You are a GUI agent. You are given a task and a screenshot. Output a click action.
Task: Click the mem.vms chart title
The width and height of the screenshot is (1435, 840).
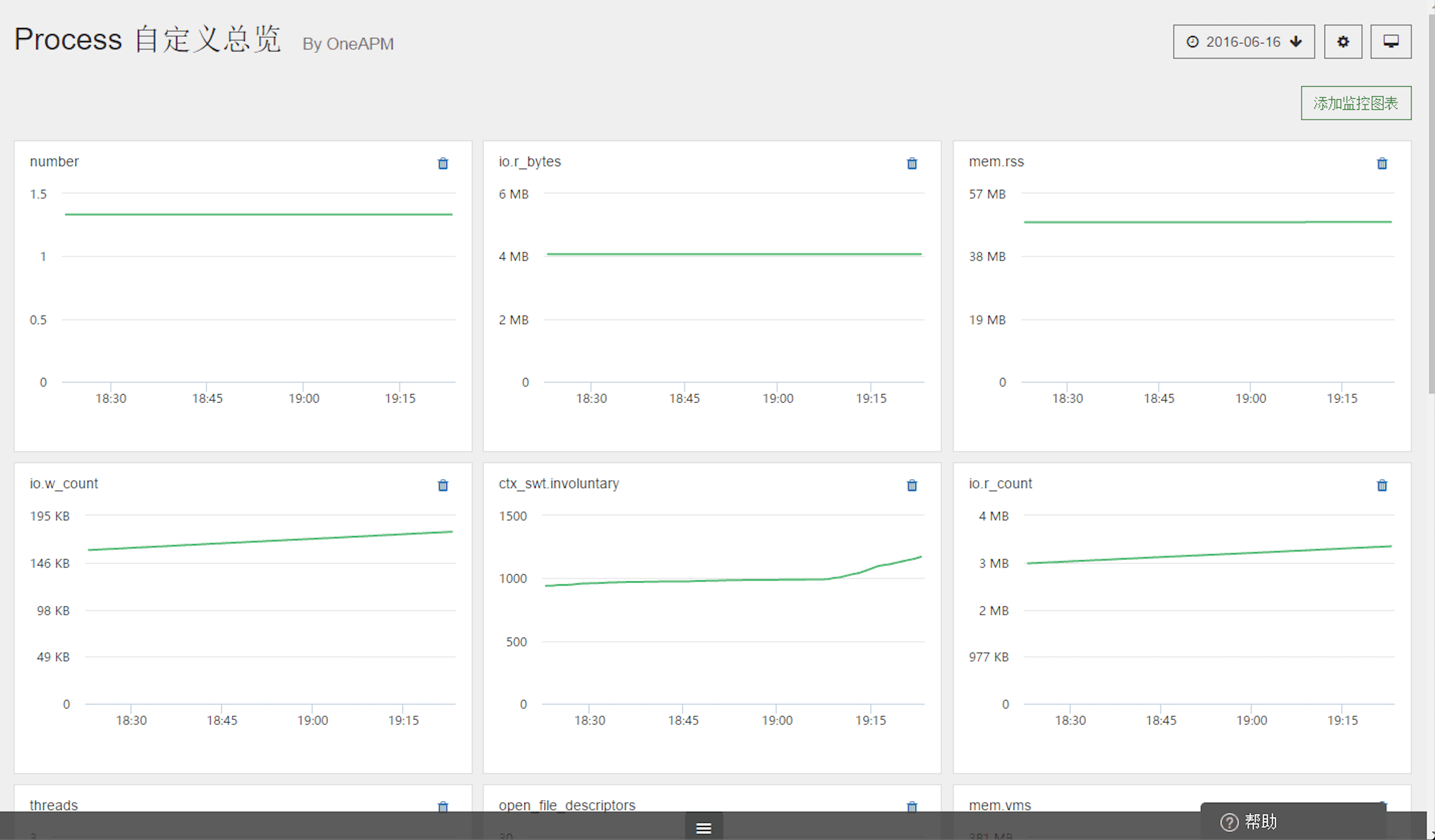[1000, 805]
